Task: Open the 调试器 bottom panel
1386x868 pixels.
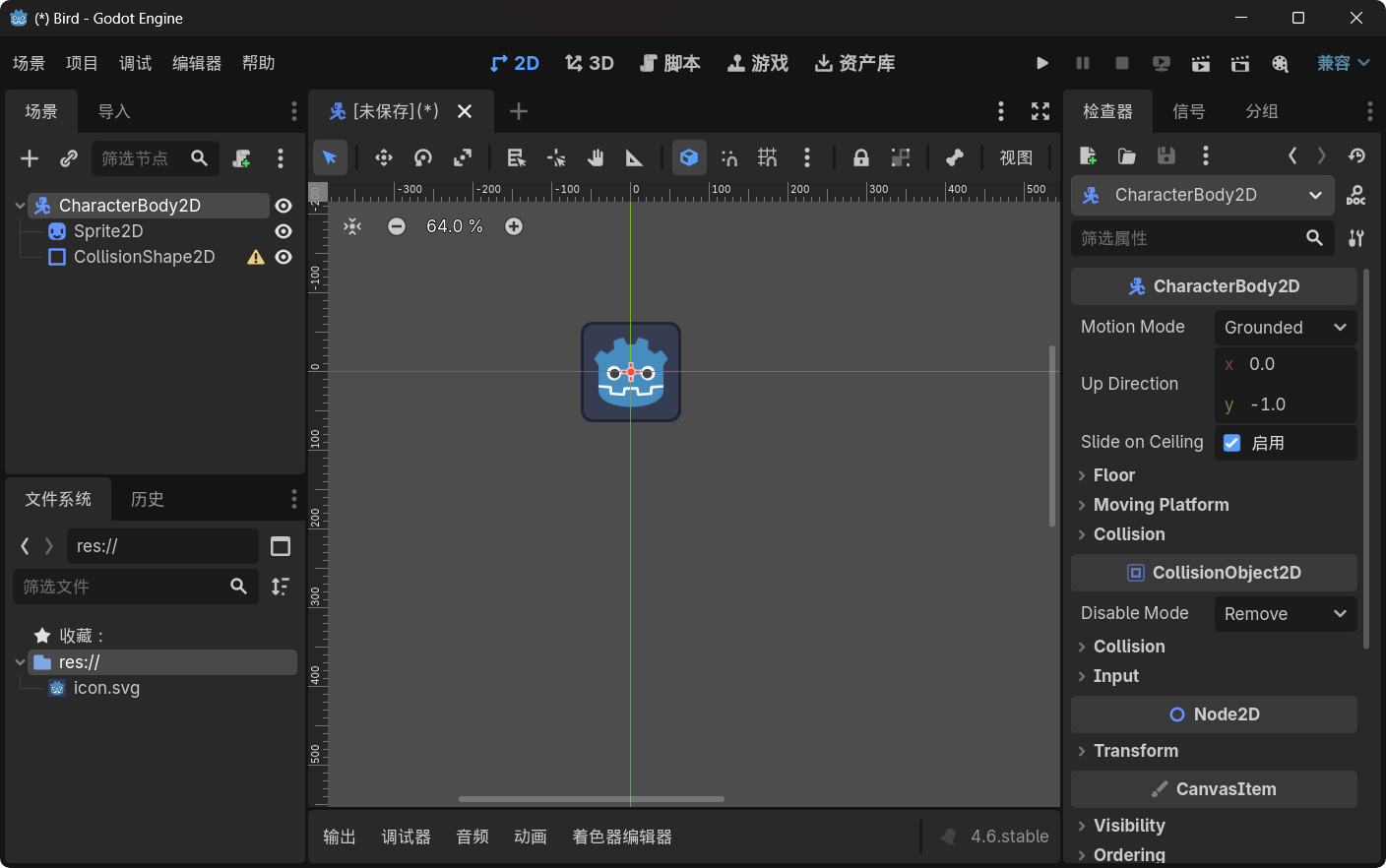Action: [407, 837]
